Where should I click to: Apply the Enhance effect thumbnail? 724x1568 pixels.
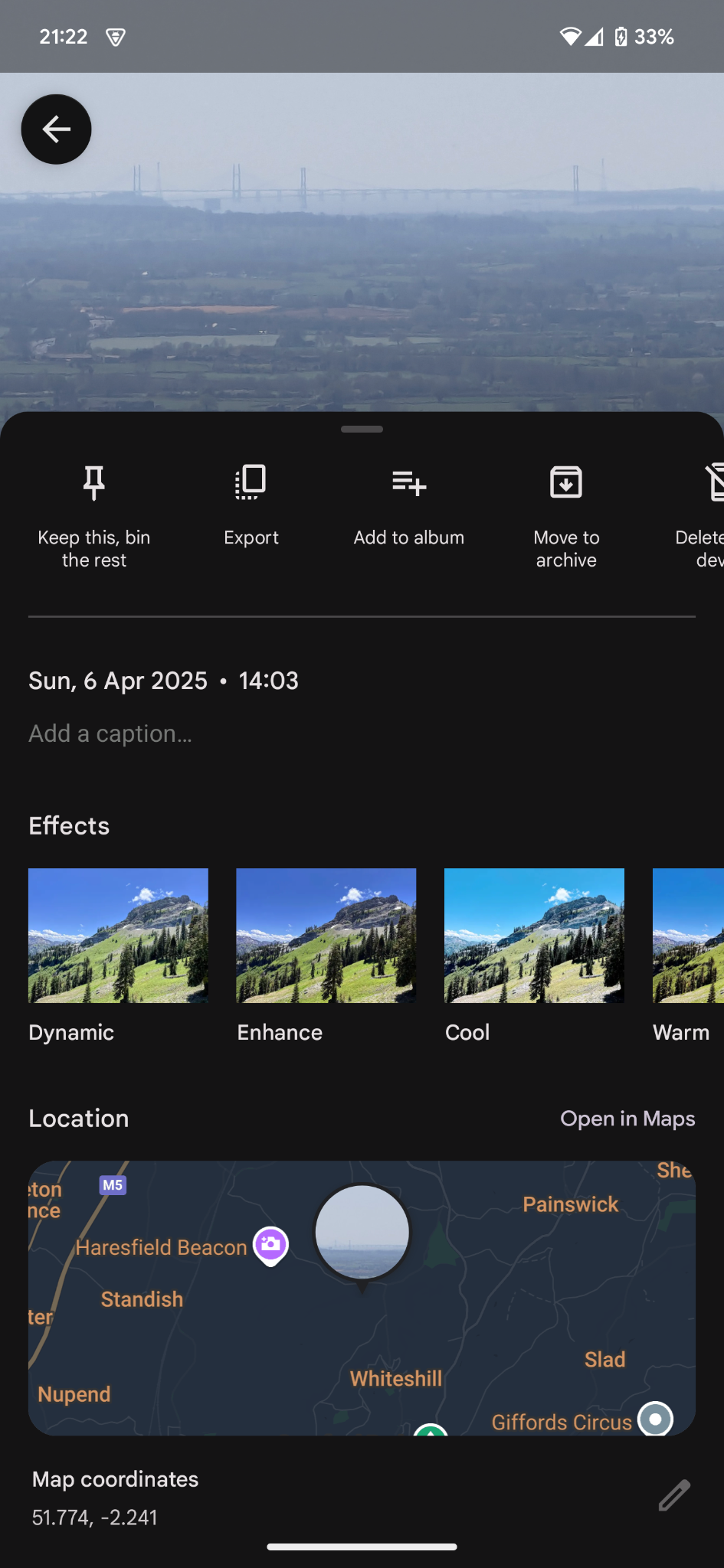tap(326, 936)
